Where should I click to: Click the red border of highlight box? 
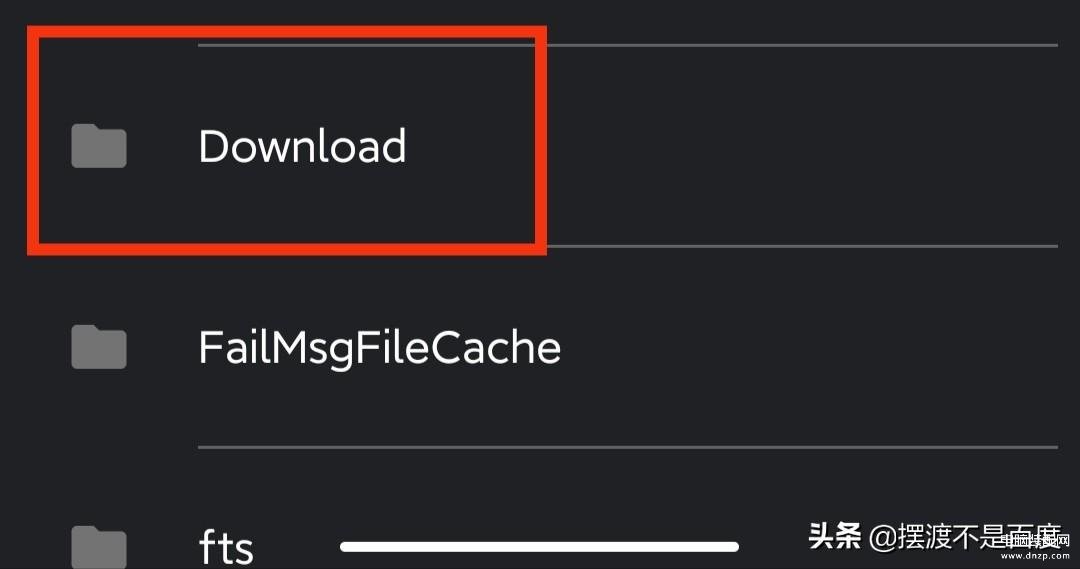(287, 32)
